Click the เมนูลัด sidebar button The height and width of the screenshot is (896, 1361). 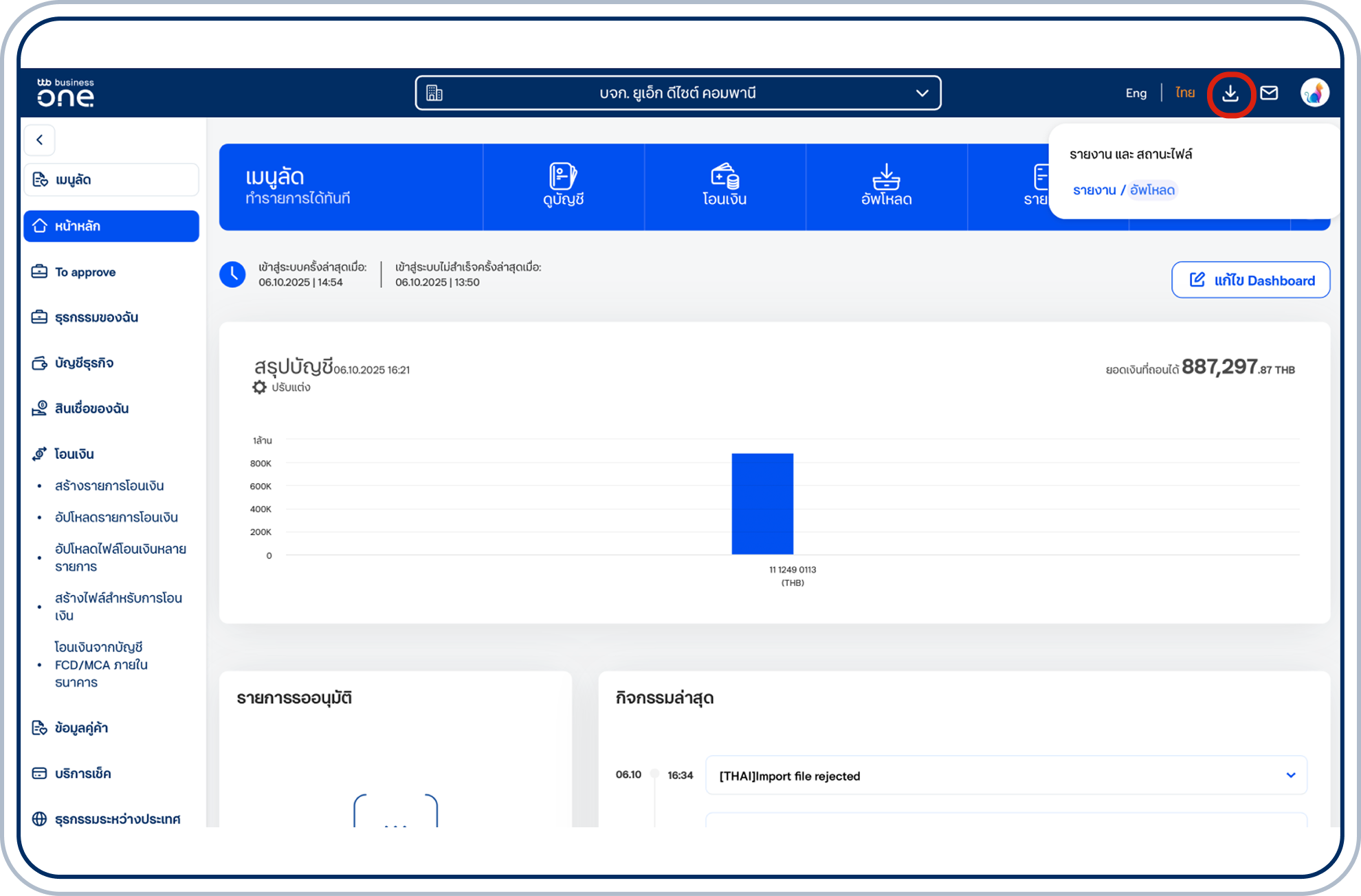[111, 180]
